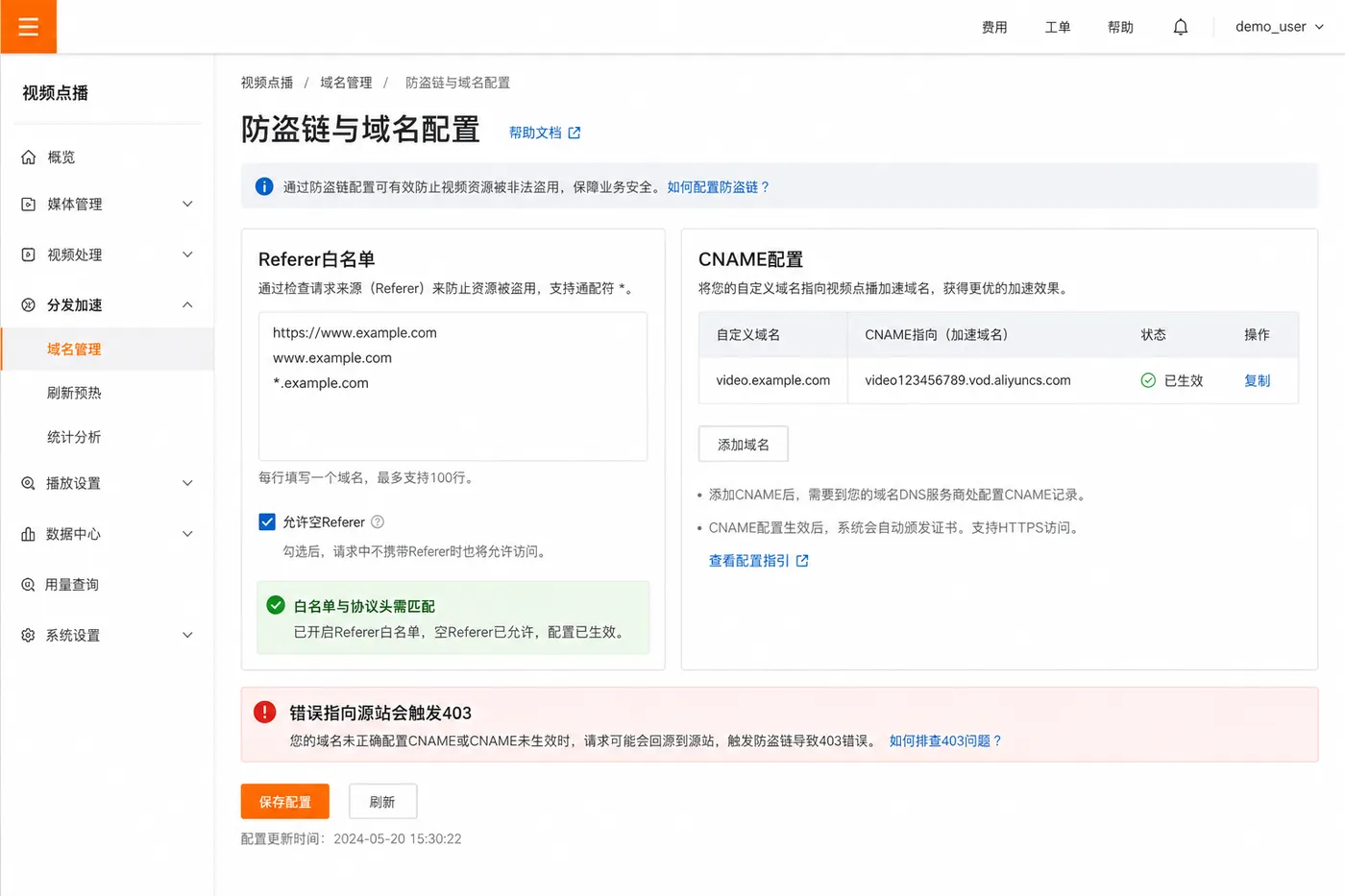This screenshot has height=896, width=1345.
Task: Click the question mark beside 允许空Referer
Action: point(378,521)
